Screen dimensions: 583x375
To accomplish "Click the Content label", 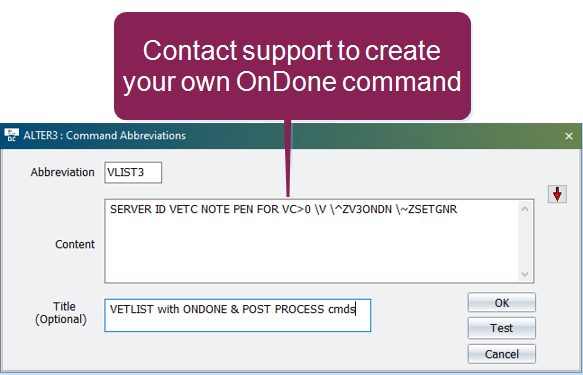I will tap(75, 244).
